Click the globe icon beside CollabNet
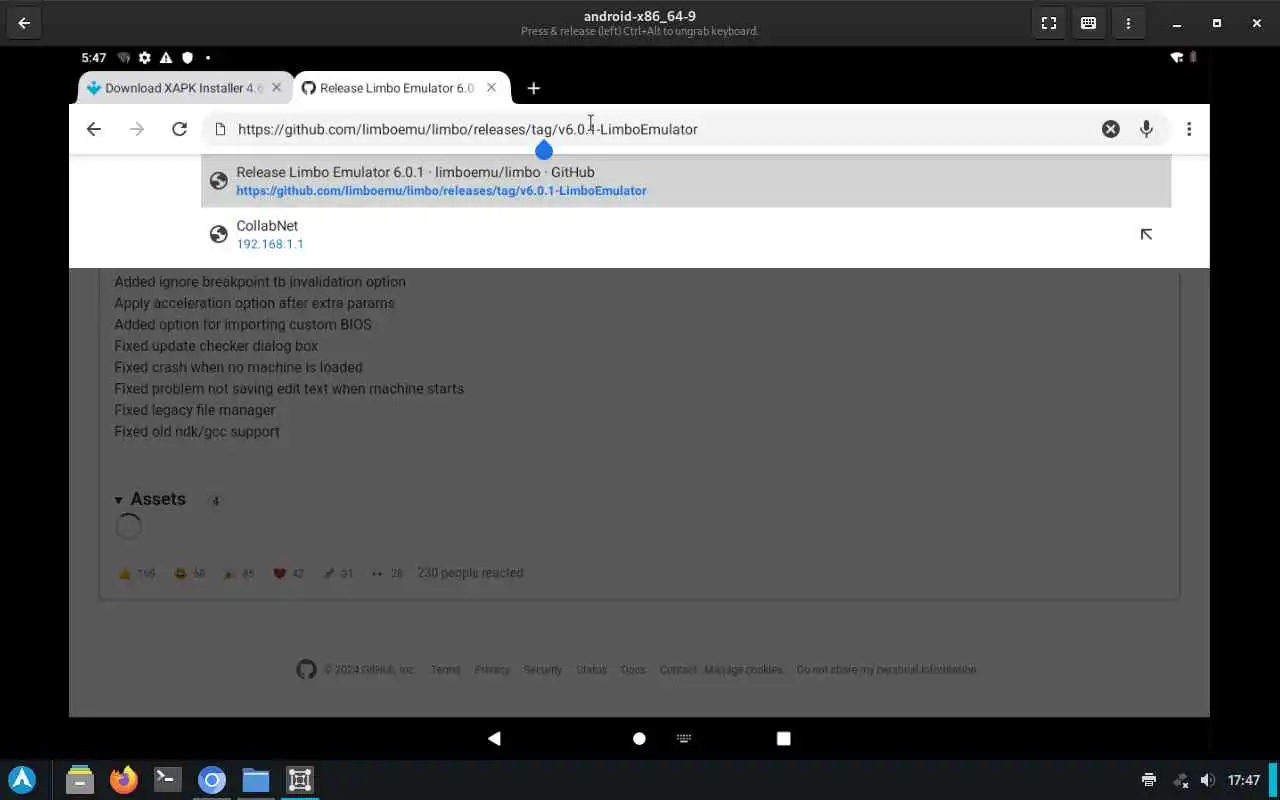The image size is (1280, 800). [219, 234]
